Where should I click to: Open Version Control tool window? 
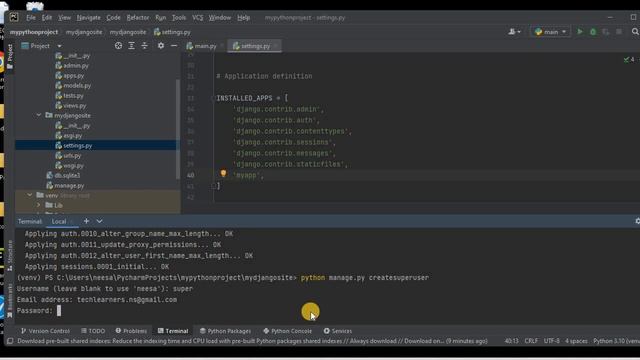tap(45, 331)
